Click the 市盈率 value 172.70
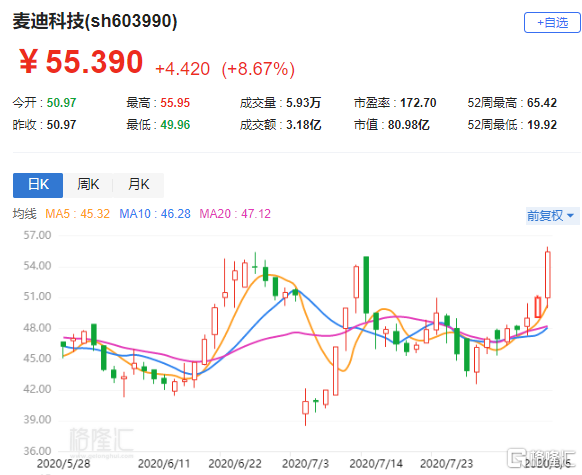The width and height of the screenshot is (582, 475). [x=418, y=103]
